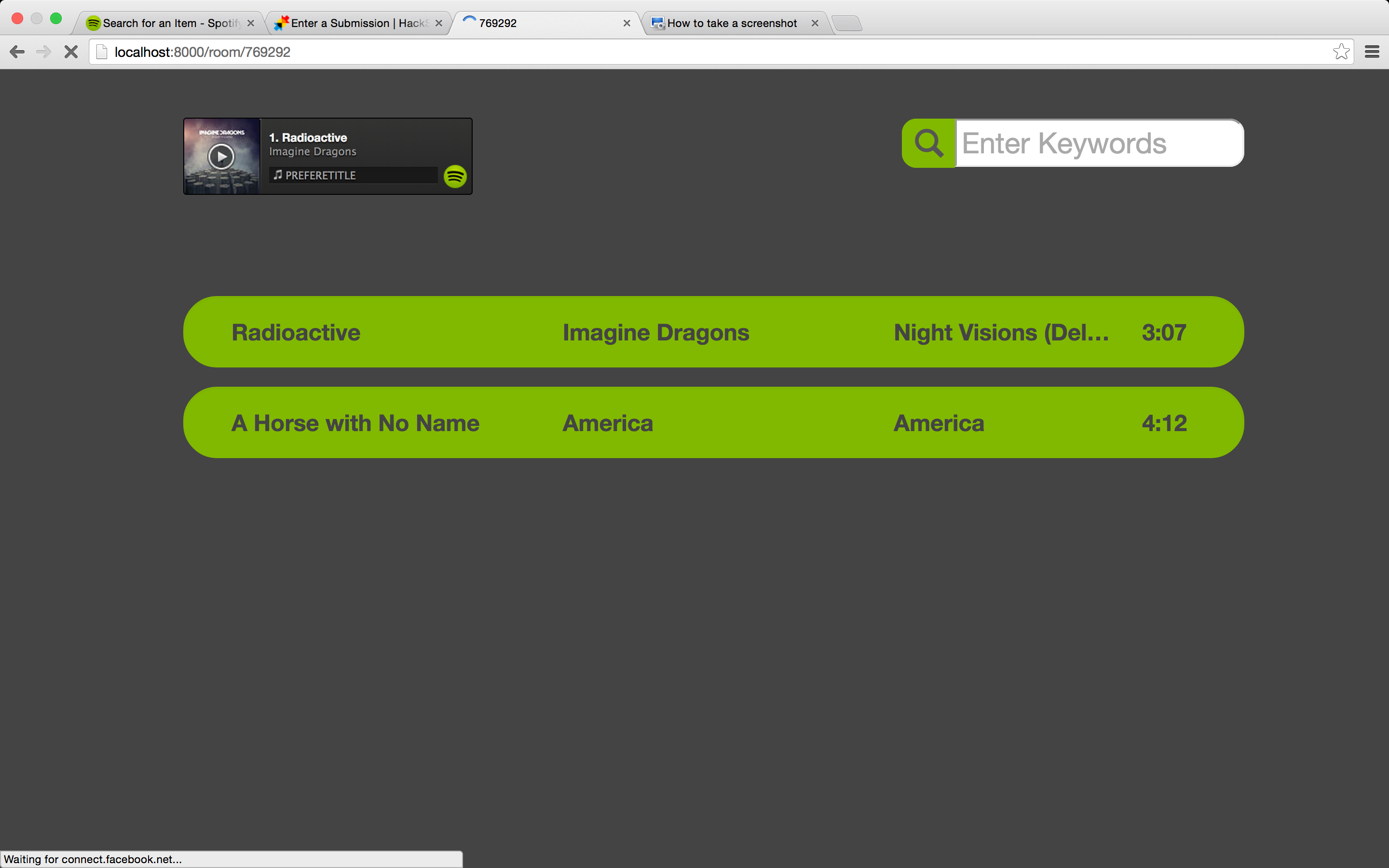Close the How to take a screenshot tab
This screenshot has width=1389, height=868.
815,23
